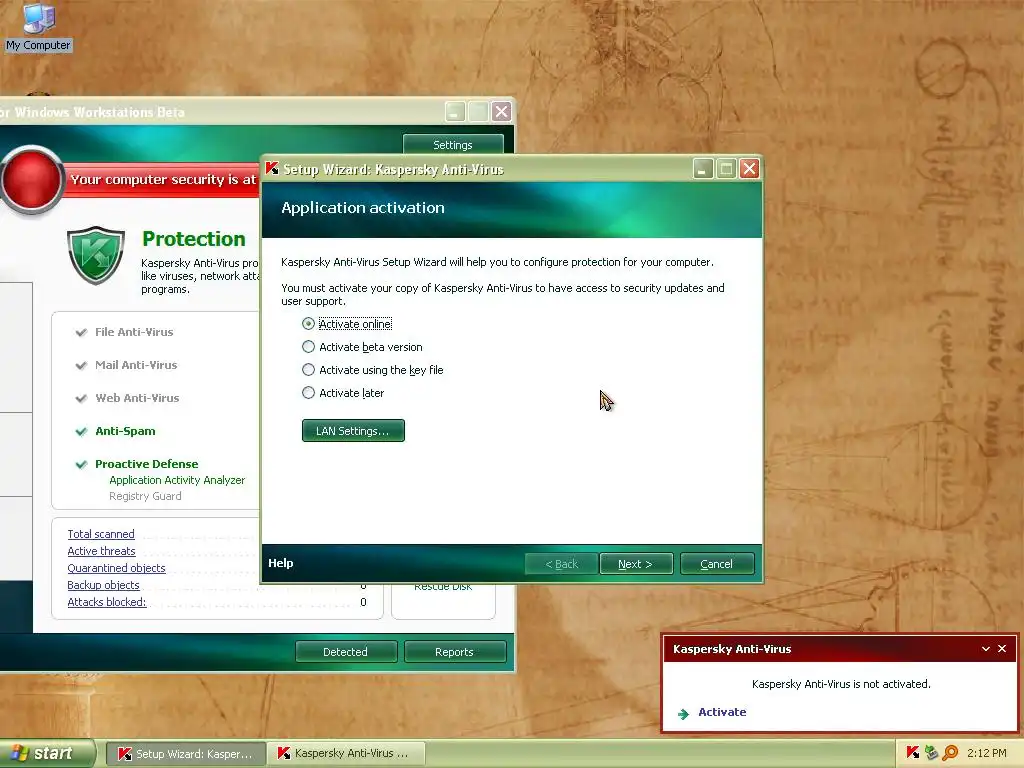Open Help in the Setup Wizard
The height and width of the screenshot is (768, 1024).
pyautogui.click(x=281, y=563)
